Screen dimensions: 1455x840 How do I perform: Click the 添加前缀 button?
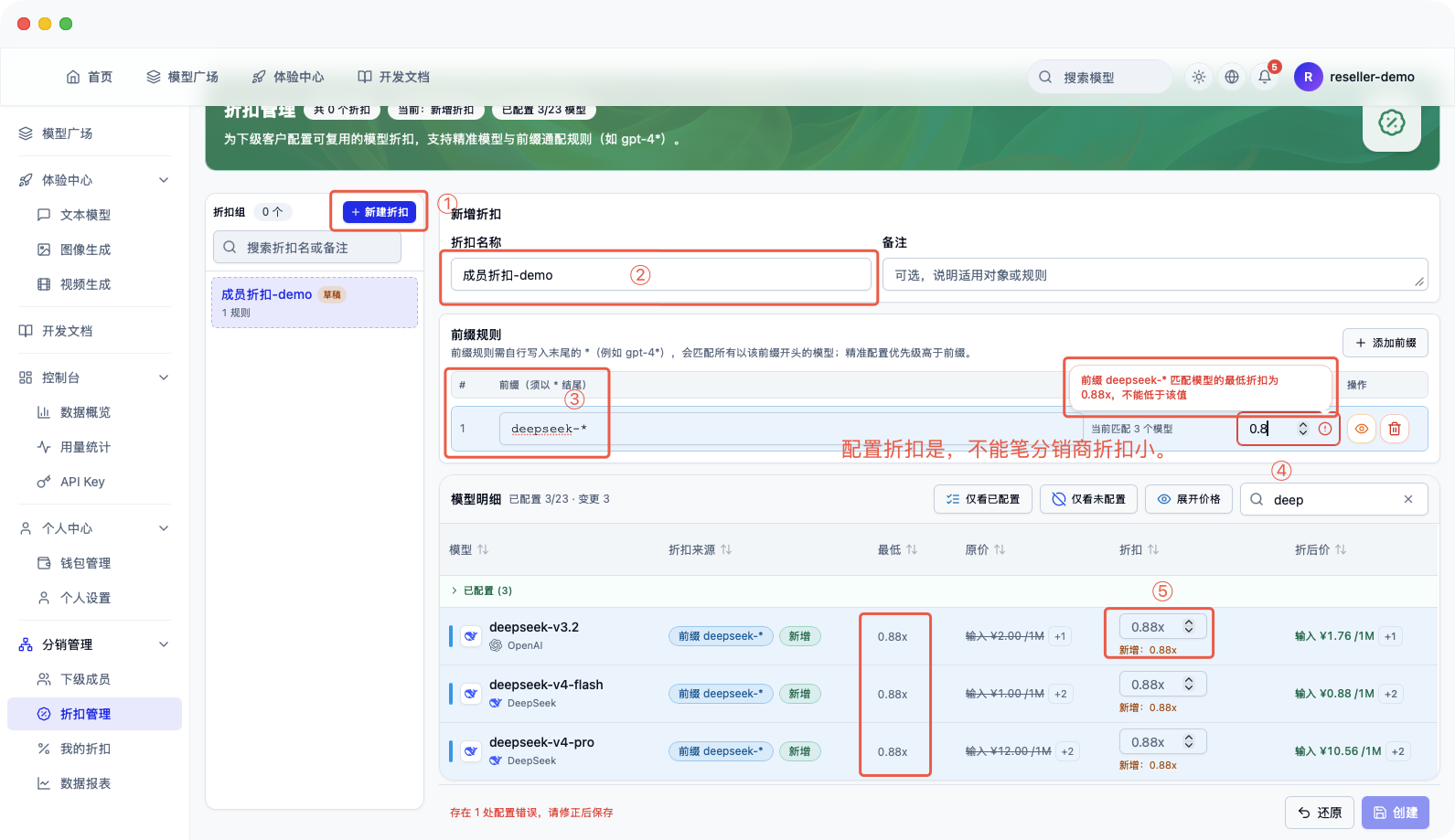pos(1385,343)
